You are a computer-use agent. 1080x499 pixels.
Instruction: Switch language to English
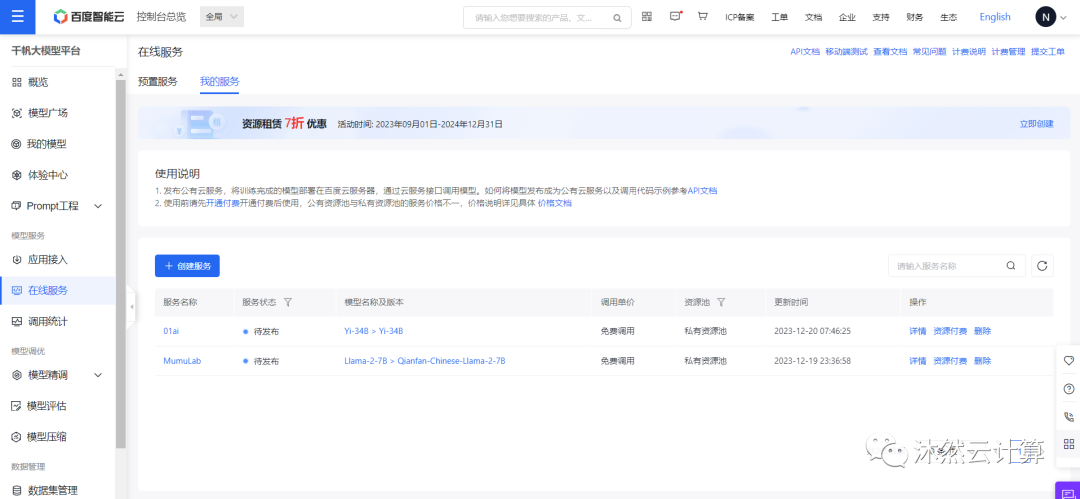coord(995,17)
